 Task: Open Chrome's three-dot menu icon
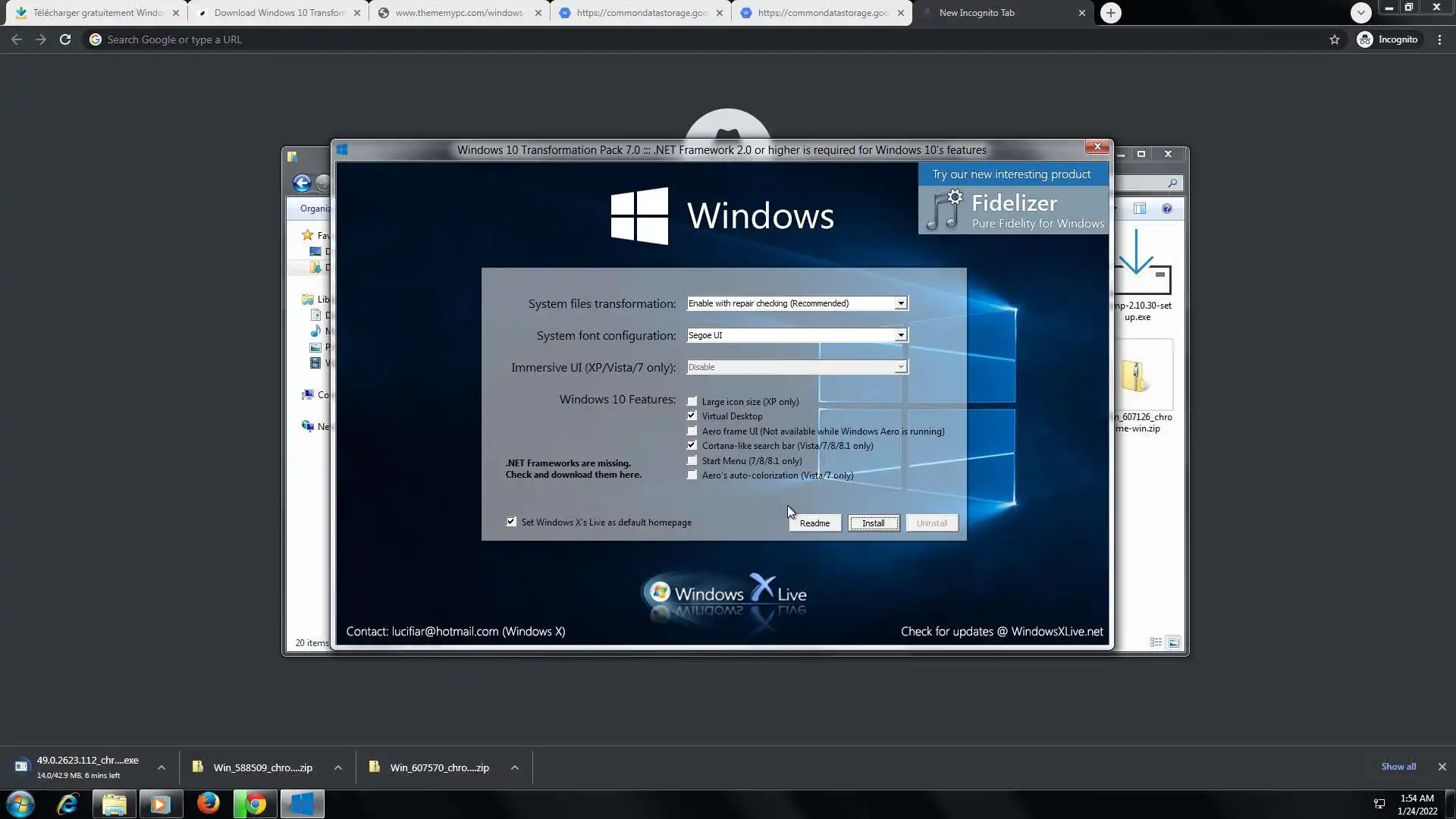point(1439,39)
